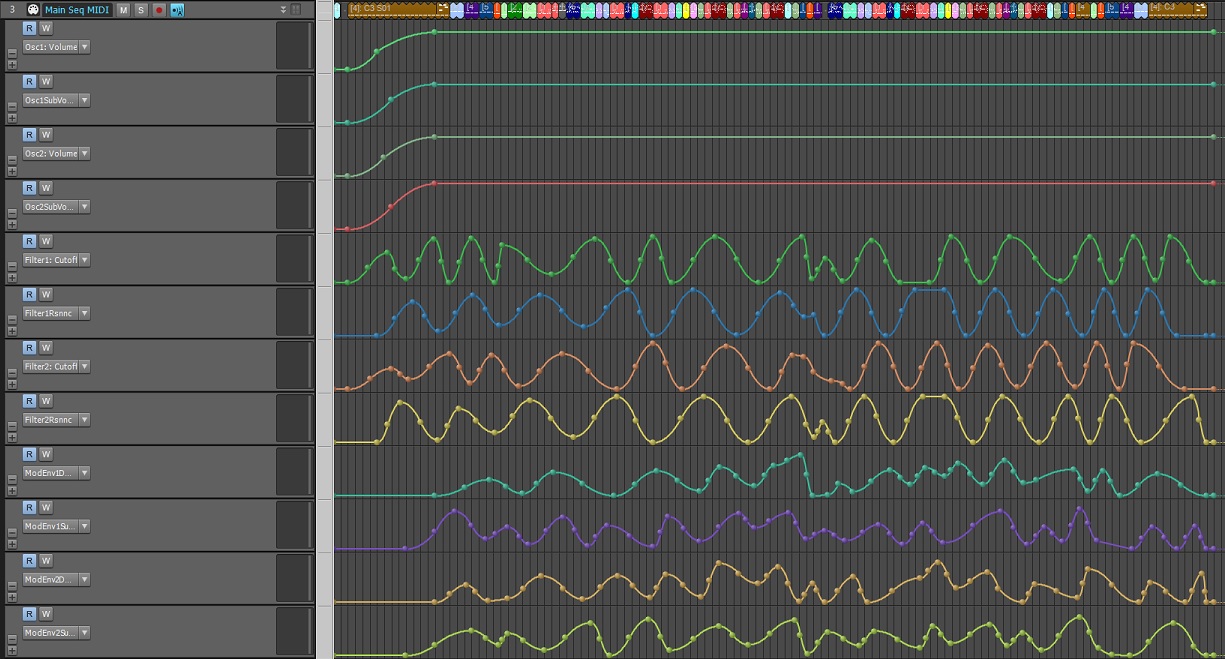Remove the Osc1SubVo automation lane with minus
This screenshot has width=1225, height=659.
click(12, 106)
